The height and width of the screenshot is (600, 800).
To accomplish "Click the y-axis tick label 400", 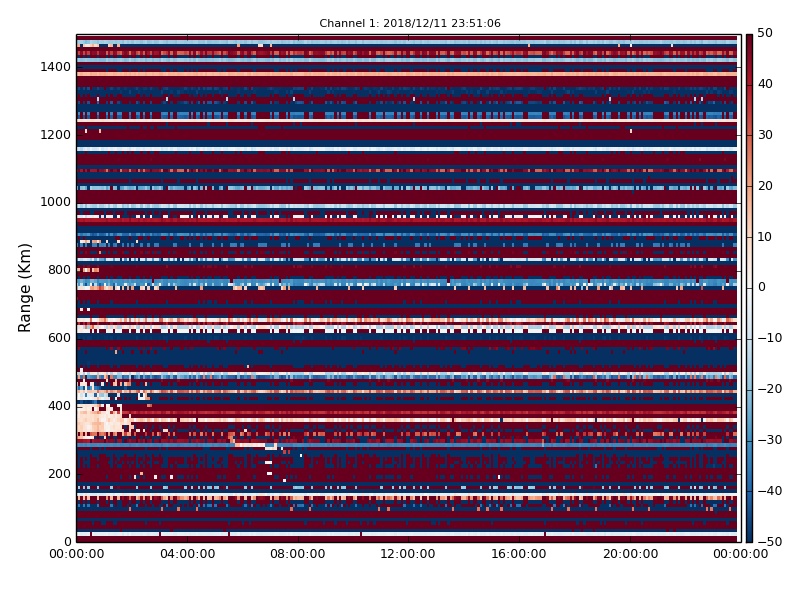I will (x=59, y=406).
